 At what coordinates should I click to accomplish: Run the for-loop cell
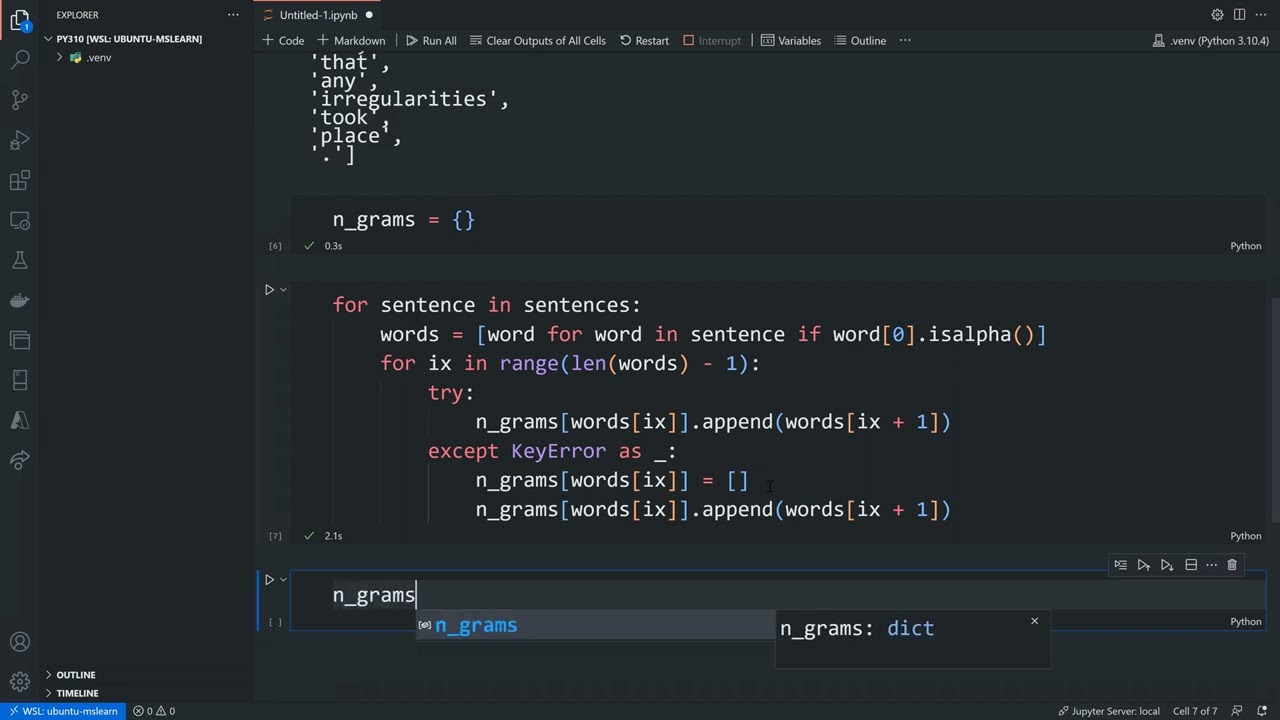269,290
